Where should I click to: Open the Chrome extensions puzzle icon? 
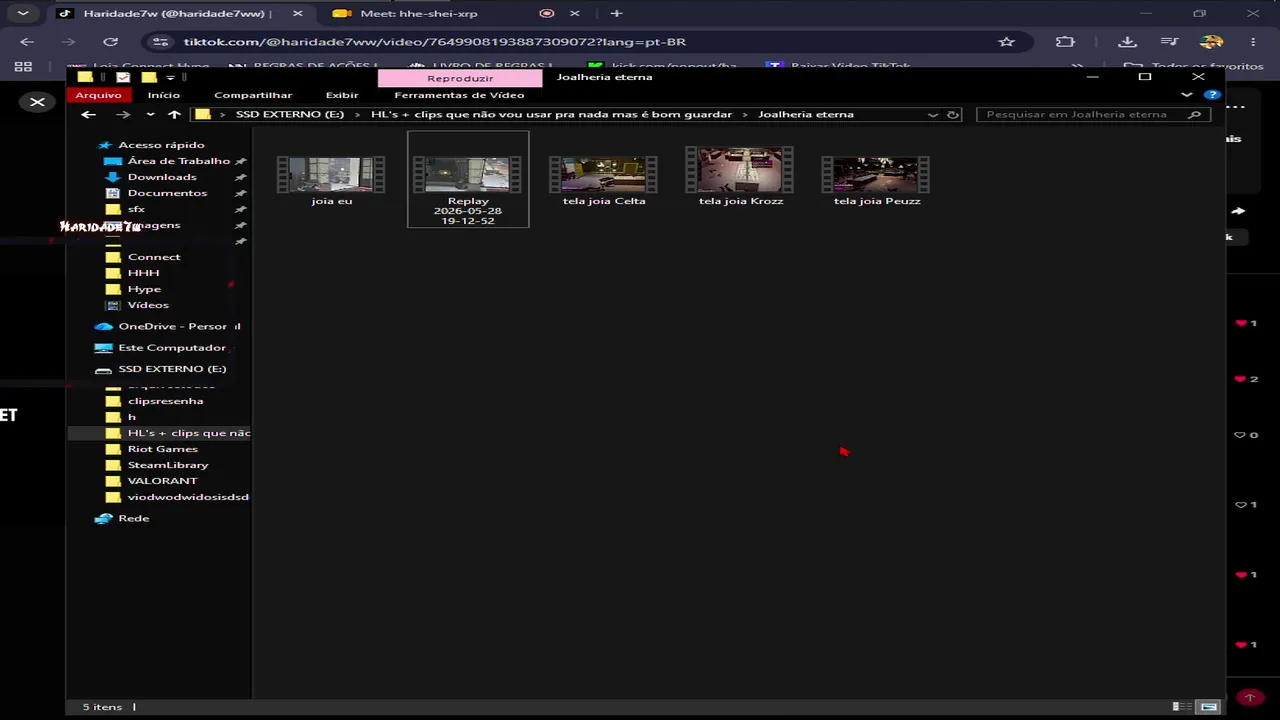[x=1065, y=42]
